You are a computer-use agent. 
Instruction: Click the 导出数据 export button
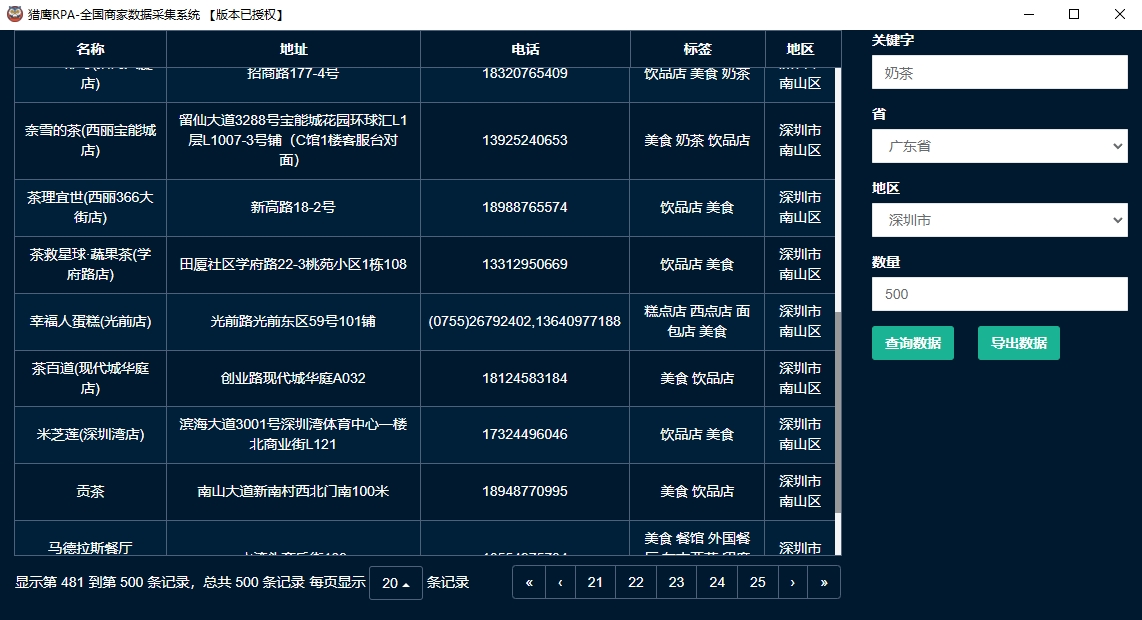1018,343
